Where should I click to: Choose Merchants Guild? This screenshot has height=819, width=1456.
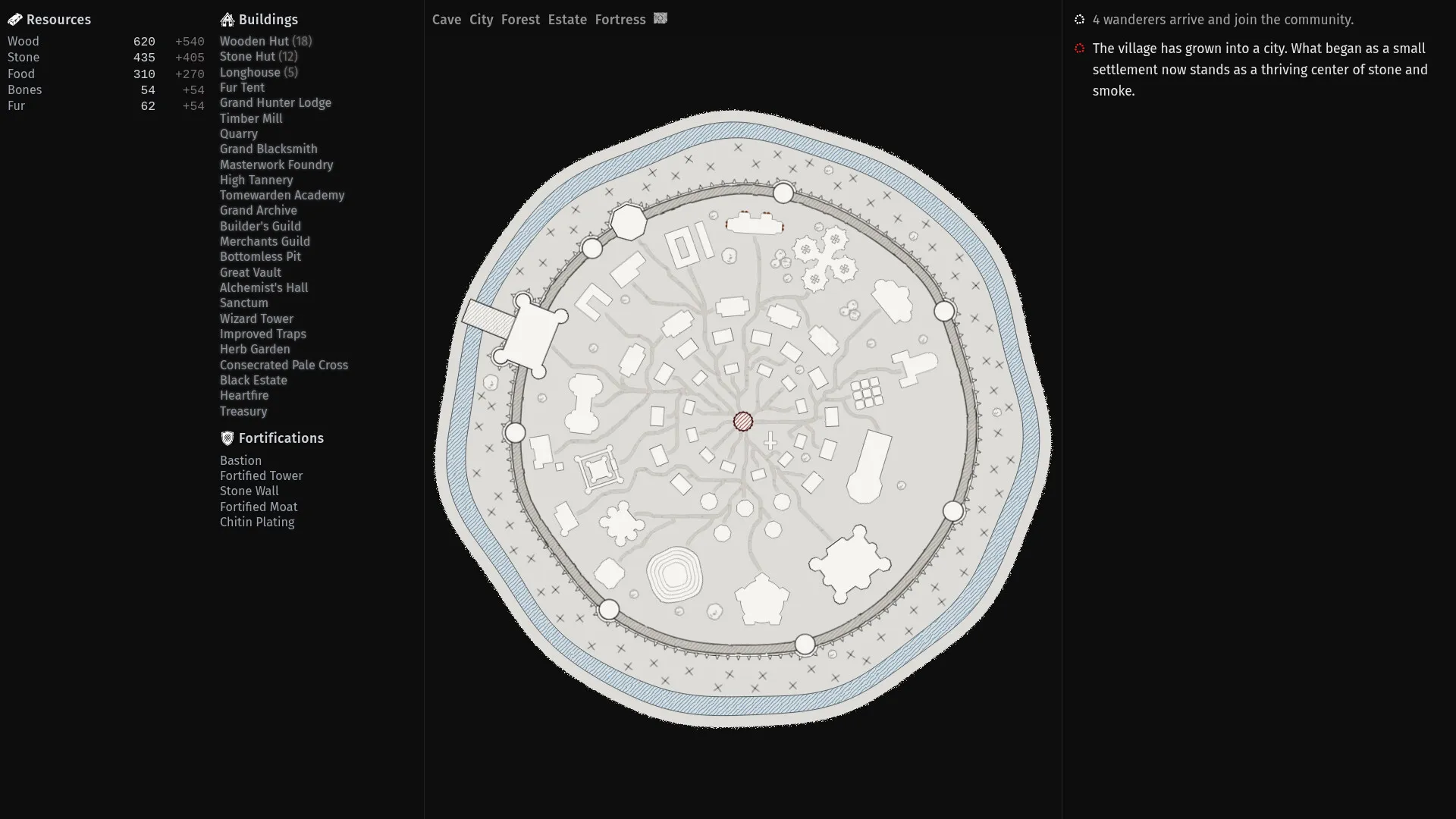[265, 241]
